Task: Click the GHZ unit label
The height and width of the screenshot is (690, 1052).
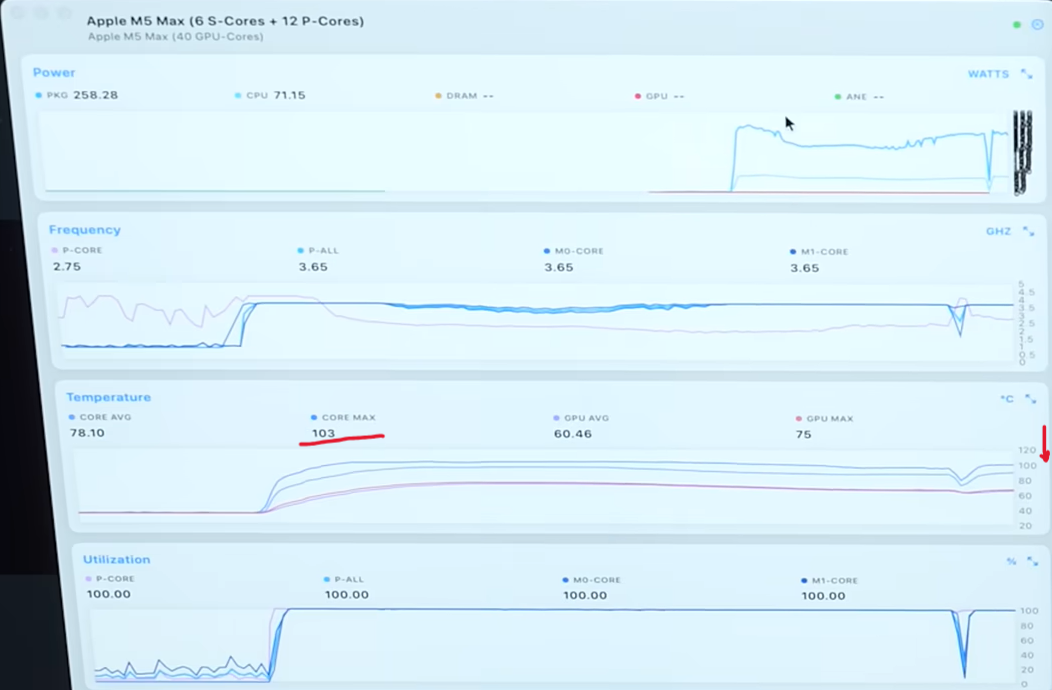Action: 998,232
